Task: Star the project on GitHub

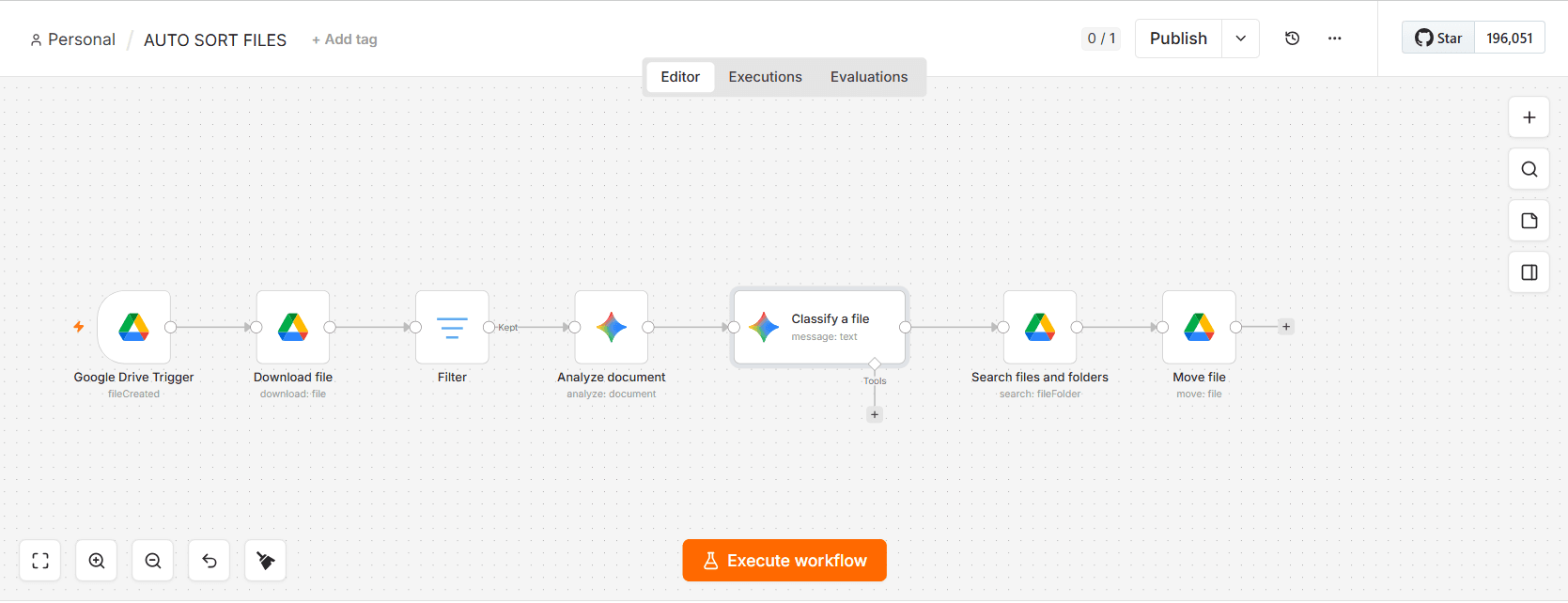Action: [1438, 39]
